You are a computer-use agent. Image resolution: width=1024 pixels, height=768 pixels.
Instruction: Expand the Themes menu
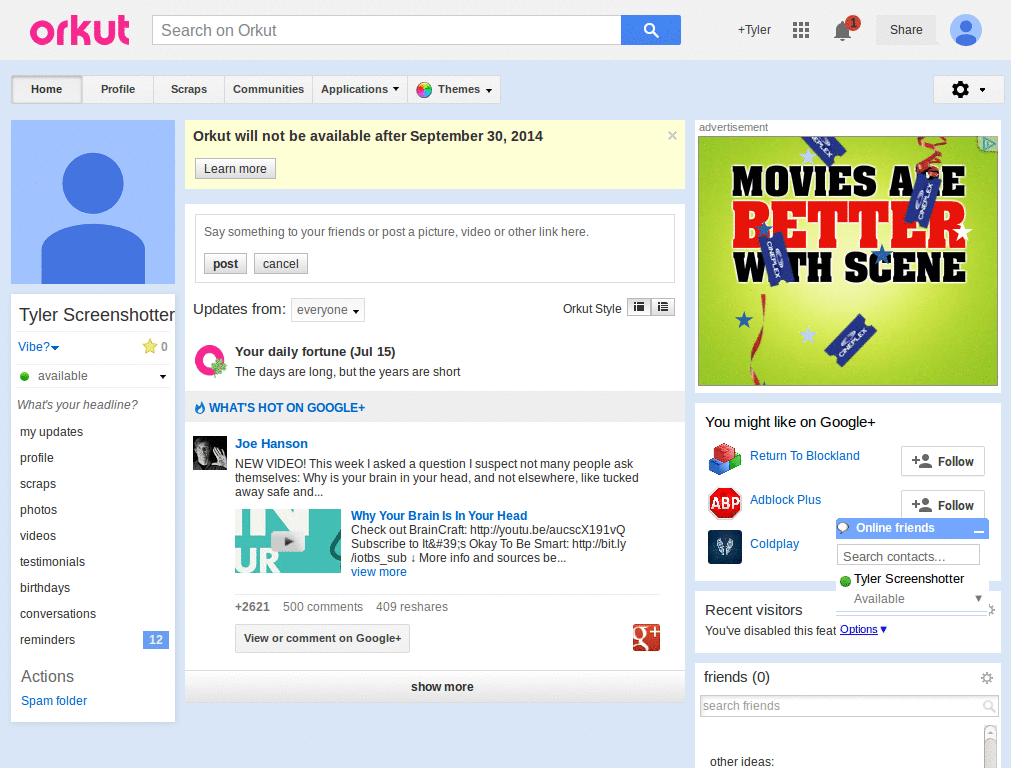tap(454, 89)
